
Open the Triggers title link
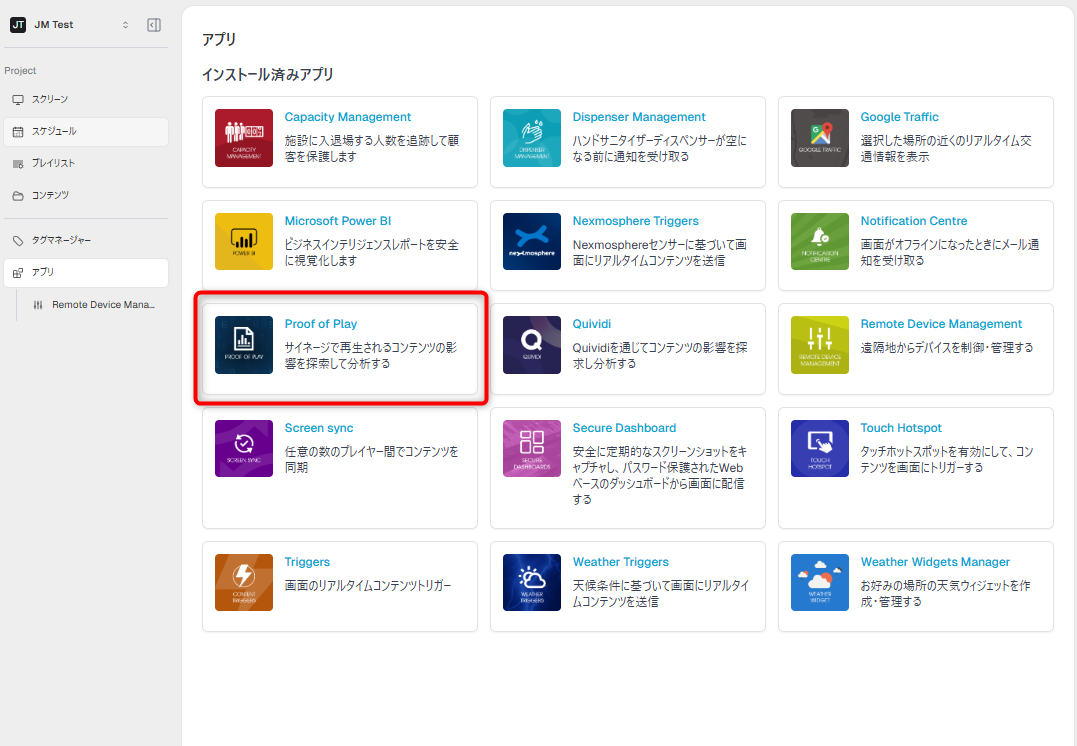tap(307, 562)
